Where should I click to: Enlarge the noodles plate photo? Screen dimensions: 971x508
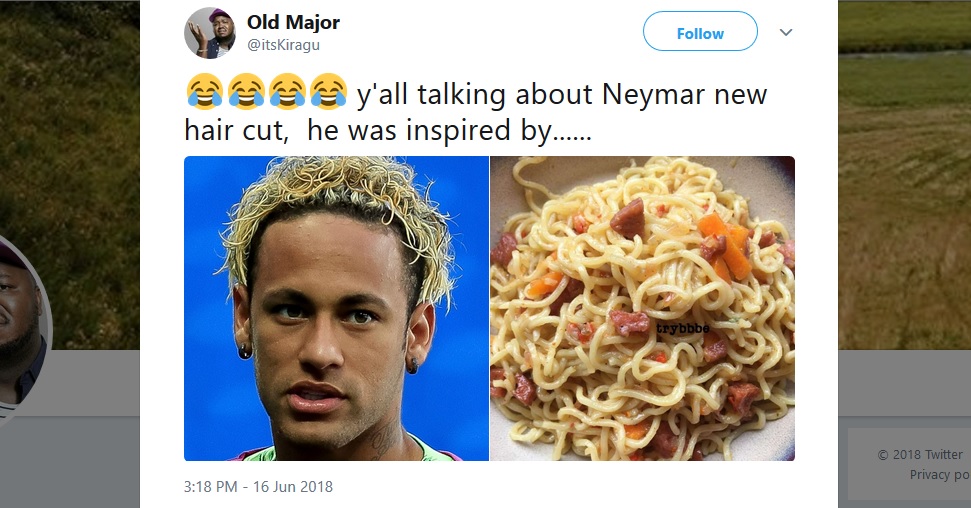point(642,309)
